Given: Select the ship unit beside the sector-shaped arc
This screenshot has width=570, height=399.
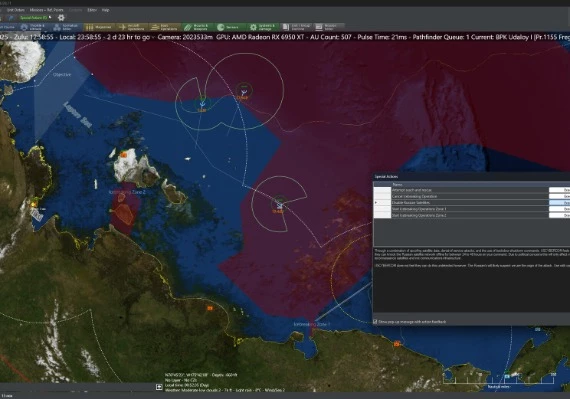Looking at the screenshot, I should (x=202, y=104).
